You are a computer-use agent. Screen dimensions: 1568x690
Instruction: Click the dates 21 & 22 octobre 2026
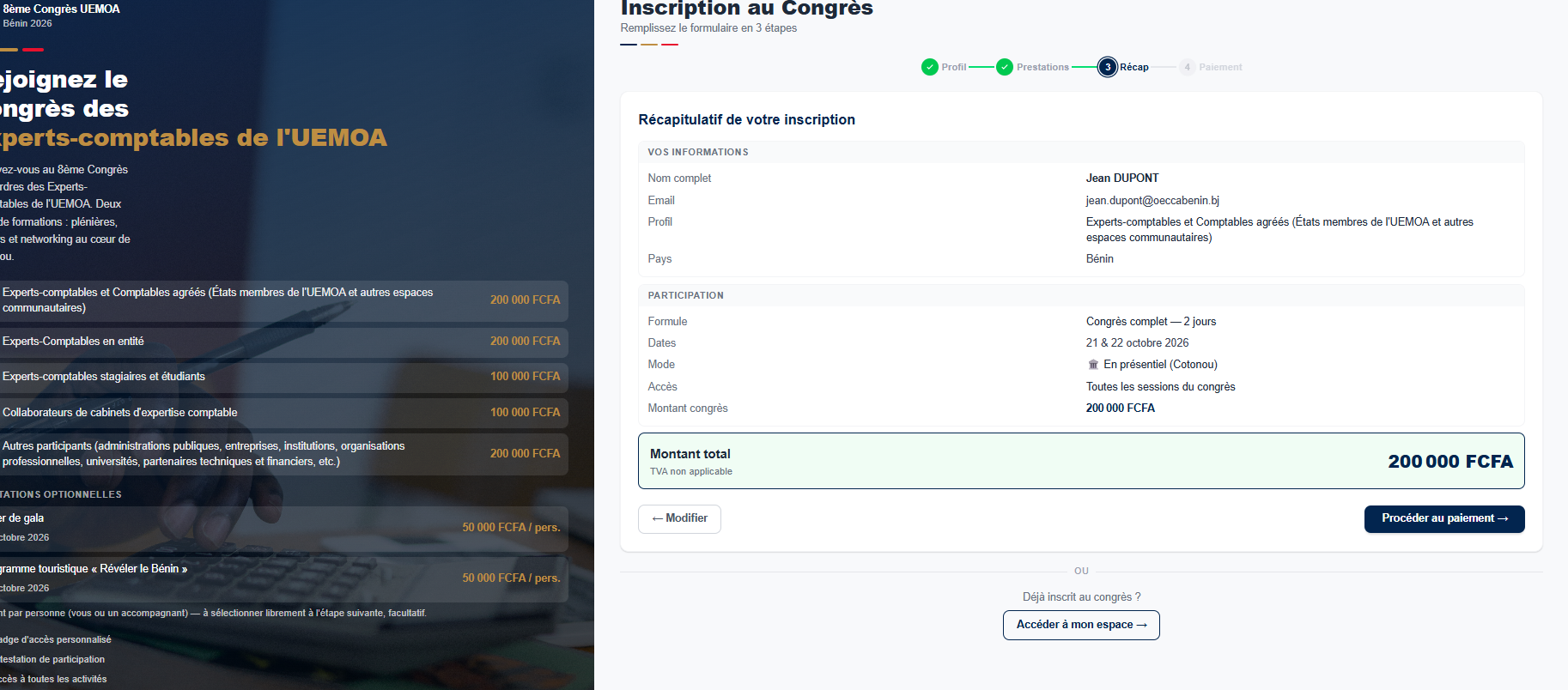[1138, 343]
